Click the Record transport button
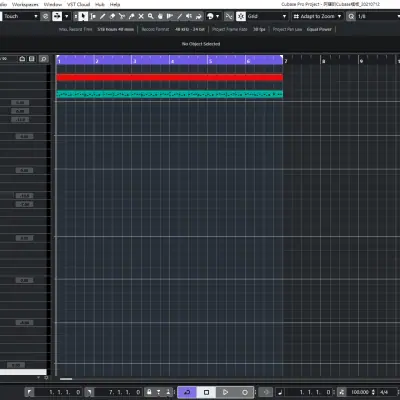 [x=245, y=392]
